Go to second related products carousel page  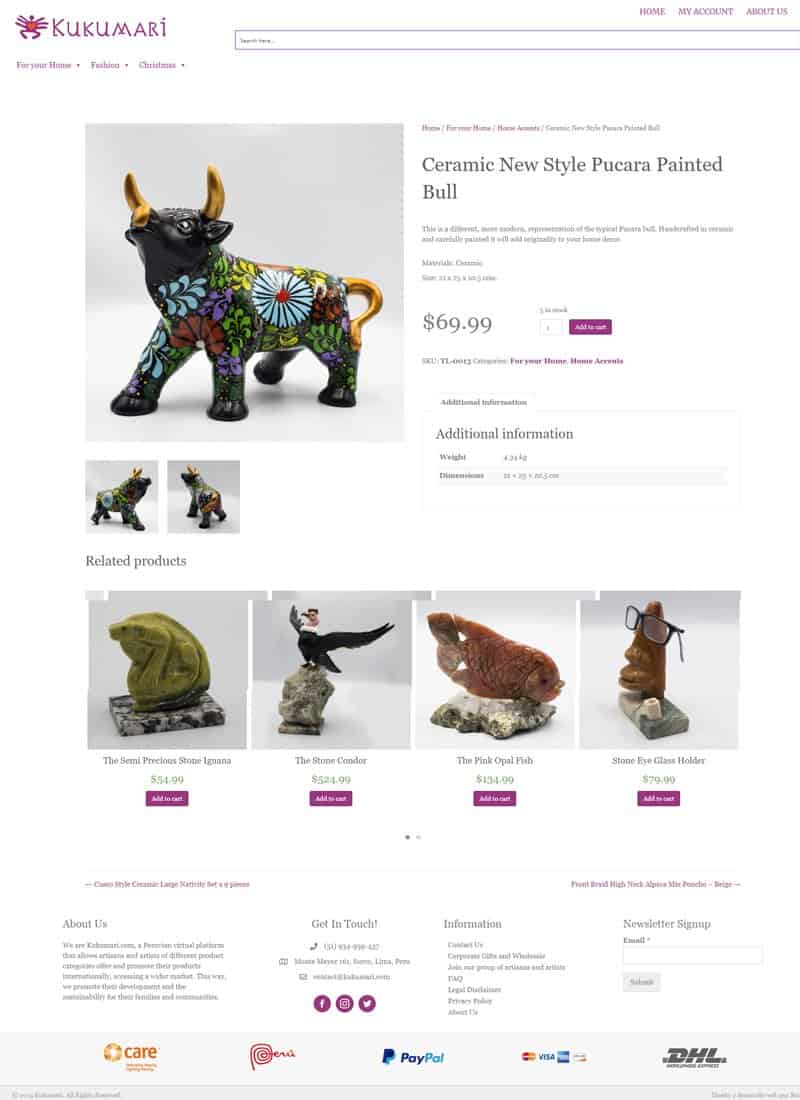pyautogui.click(x=419, y=837)
